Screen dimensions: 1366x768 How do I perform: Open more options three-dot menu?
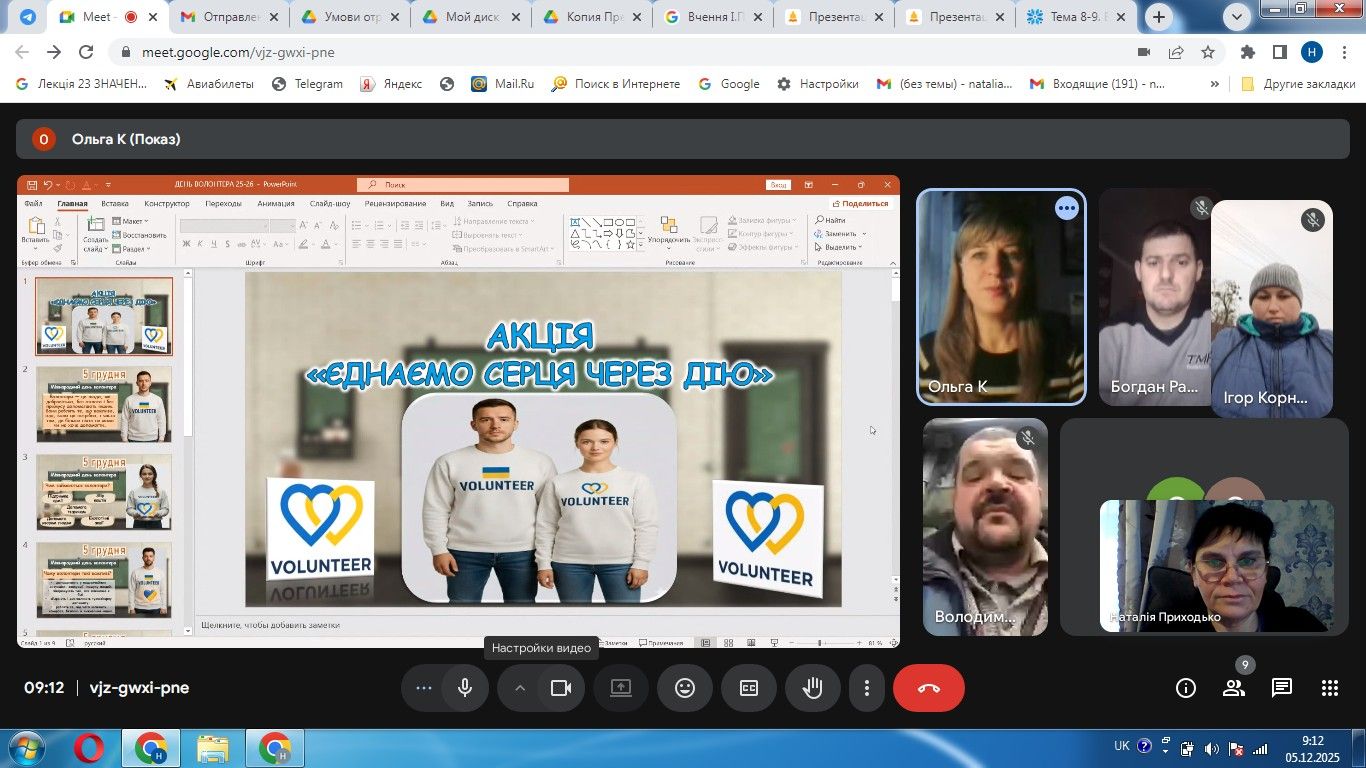(866, 688)
